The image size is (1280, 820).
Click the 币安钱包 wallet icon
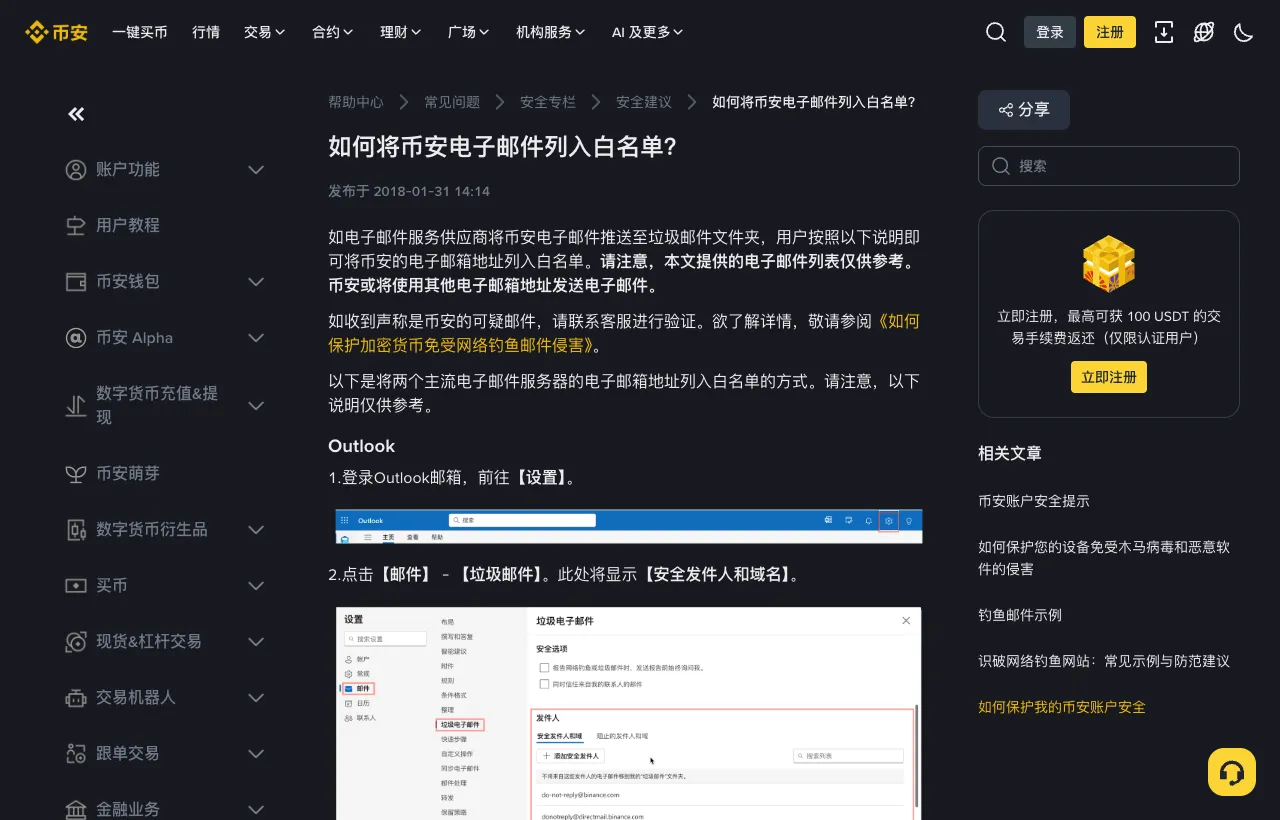[x=76, y=282]
